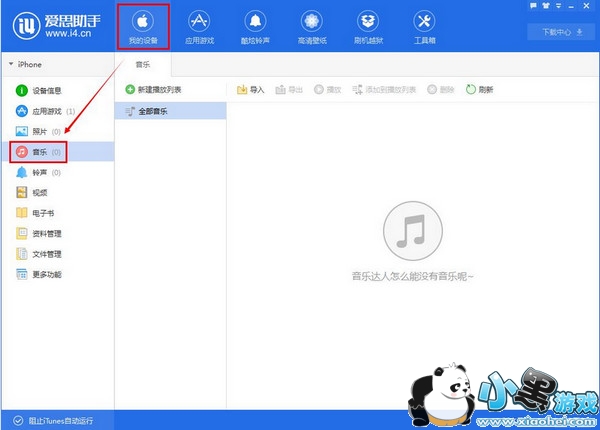Open the 高清壁纸 wallpaper icon
Image resolution: width=600 pixels, height=430 pixels.
coord(312,27)
